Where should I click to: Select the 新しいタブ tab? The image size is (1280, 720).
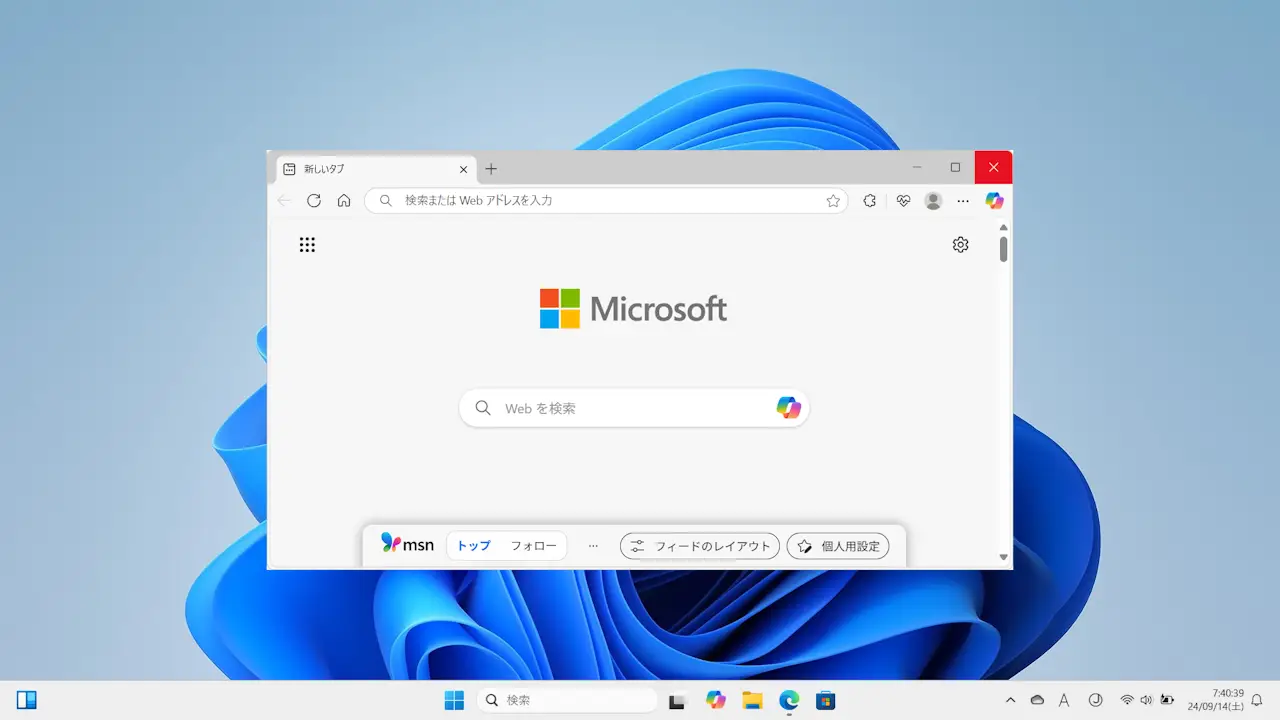click(x=376, y=169)
